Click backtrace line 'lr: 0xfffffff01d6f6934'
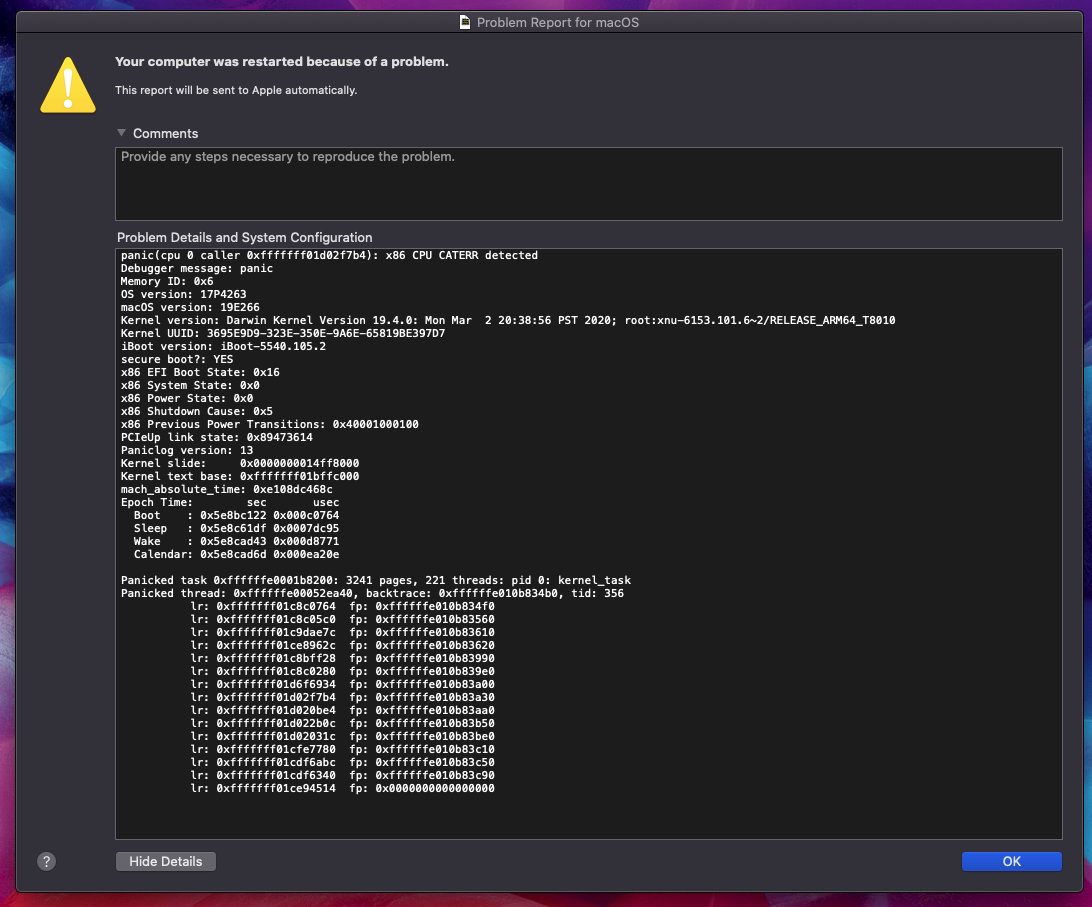Screen dimensions: 1092x907 [343, 684]
